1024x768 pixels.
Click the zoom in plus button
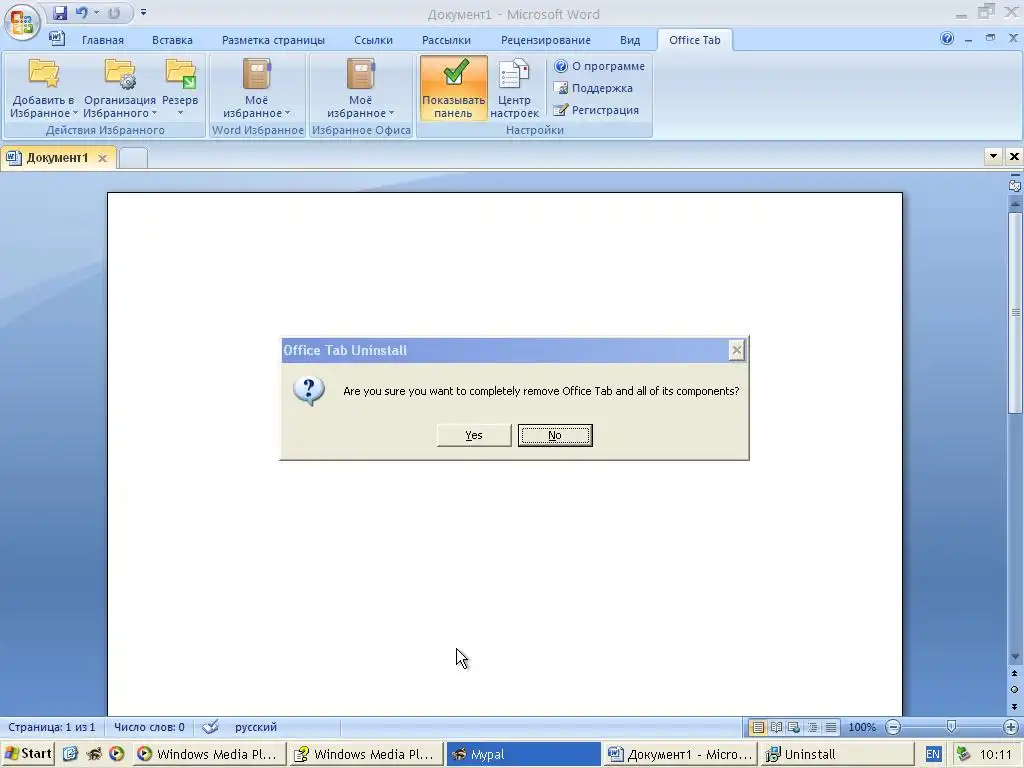[1010, 727]
